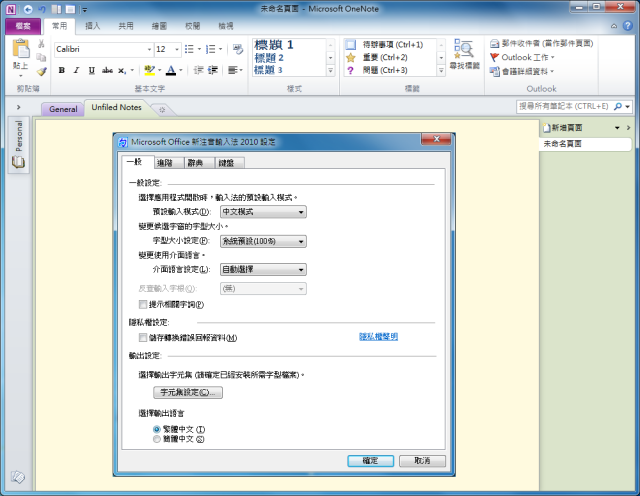Click the search all notebooks field

(563, 107)
